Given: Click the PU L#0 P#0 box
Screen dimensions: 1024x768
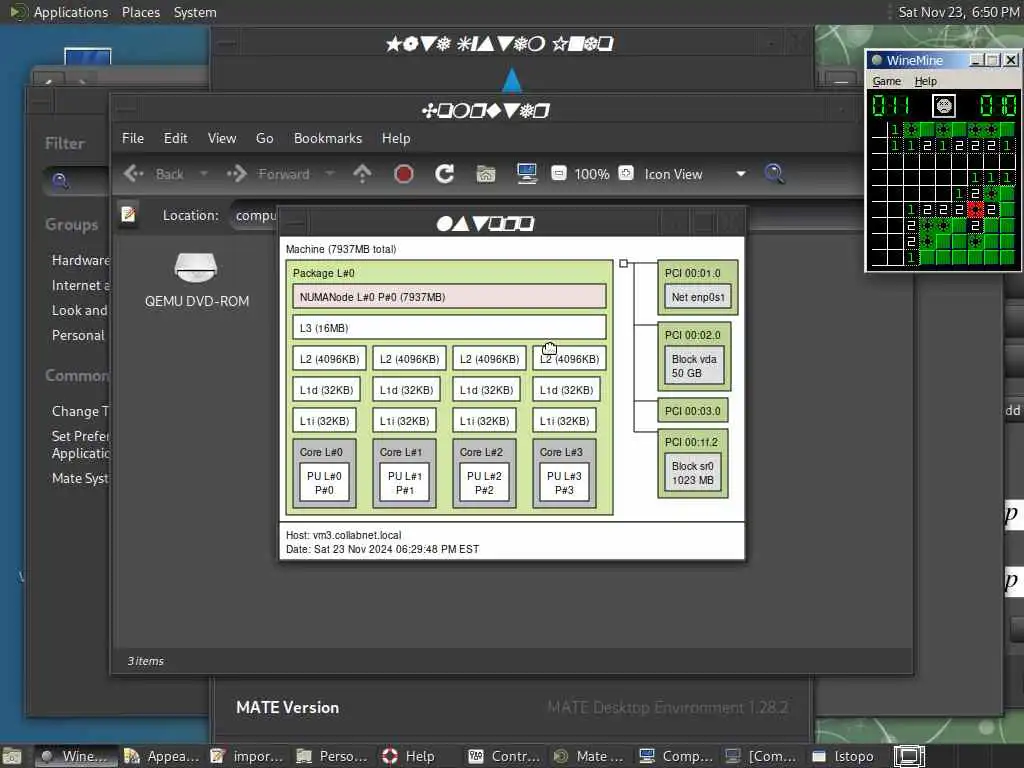Looking at the screenshot, I should click(325, 483).
